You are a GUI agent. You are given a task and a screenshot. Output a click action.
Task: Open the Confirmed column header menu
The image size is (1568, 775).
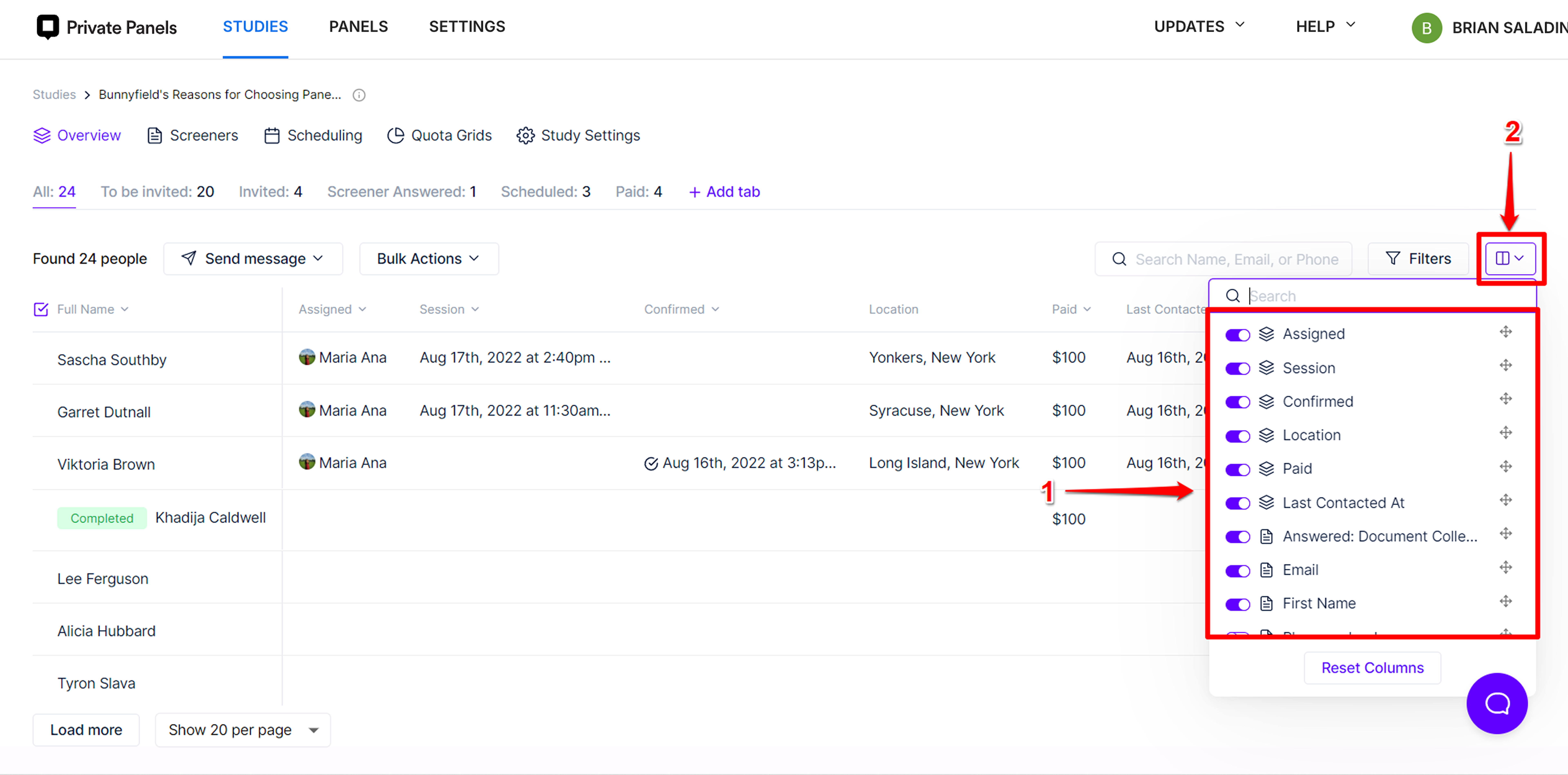tap(682, 309)
